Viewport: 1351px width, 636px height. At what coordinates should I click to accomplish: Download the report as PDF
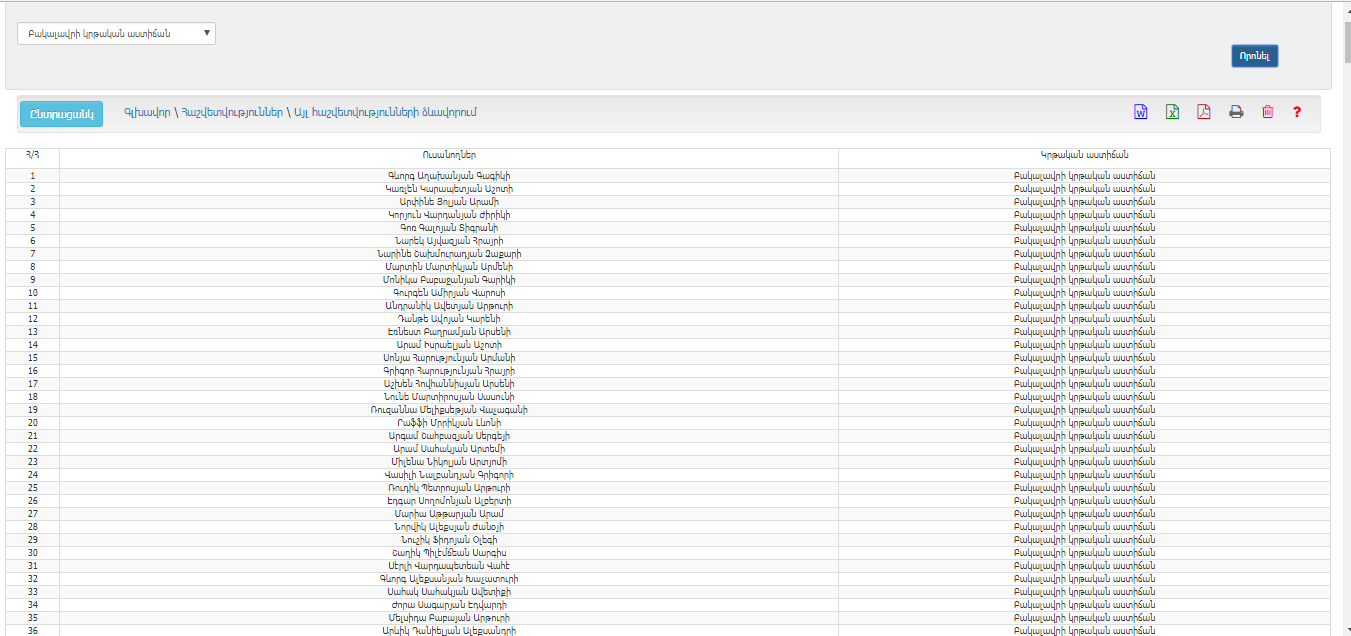(x=1204, y=112)
